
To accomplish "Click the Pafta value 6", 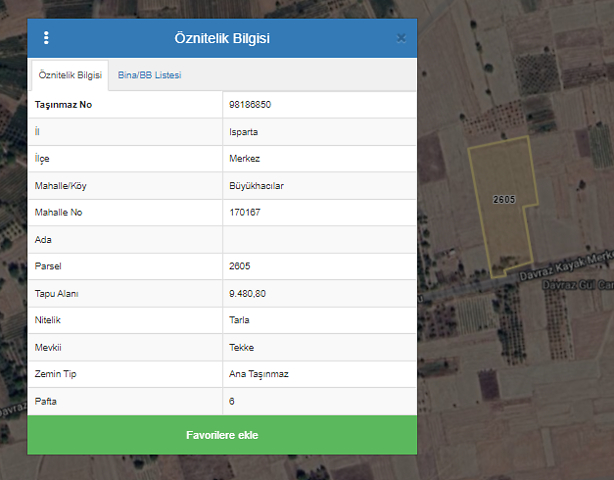I will pyautogui.click(x=232, y=401).
